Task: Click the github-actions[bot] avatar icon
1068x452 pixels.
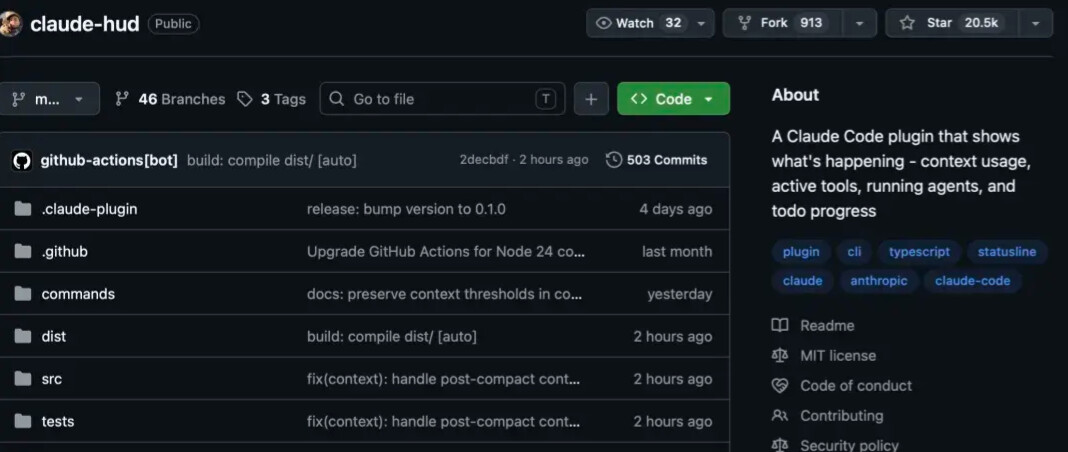Action: (x=22, y=161)
